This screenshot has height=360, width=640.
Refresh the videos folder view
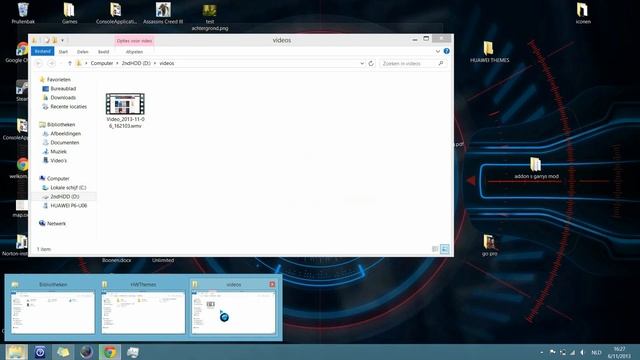coord(371,63)
